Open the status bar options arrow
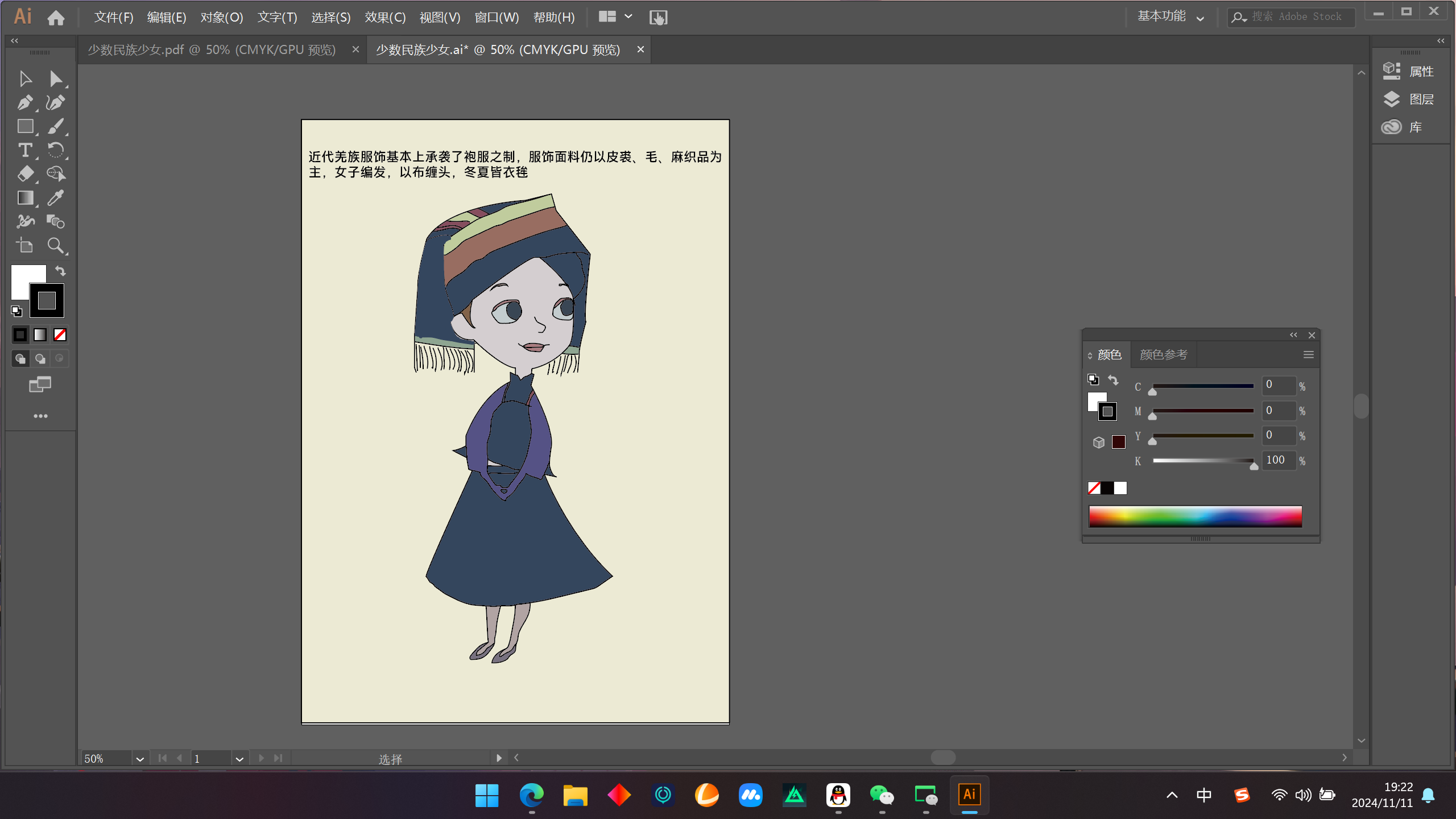The height and width of the screenshot is (819, 1456). click(499, 758)
